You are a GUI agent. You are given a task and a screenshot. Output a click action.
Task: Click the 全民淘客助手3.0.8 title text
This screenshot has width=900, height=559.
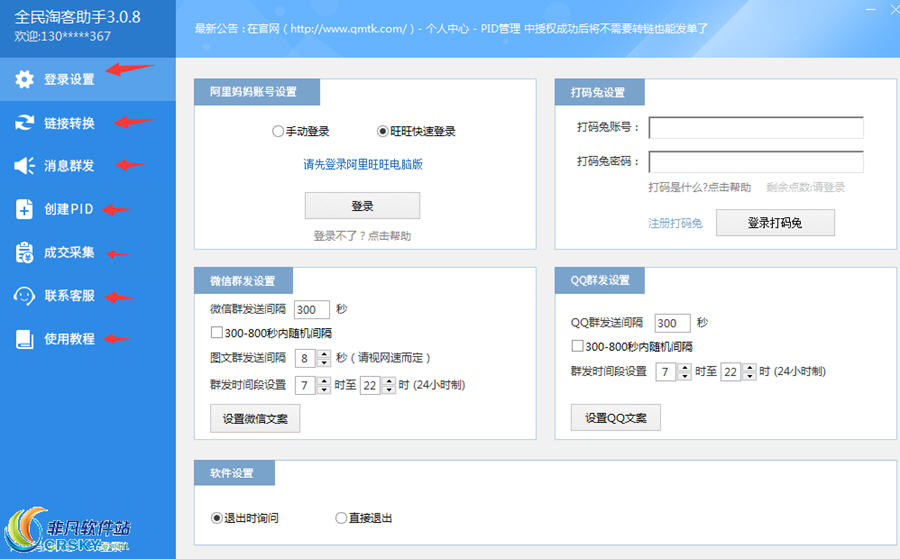(77, 17)
